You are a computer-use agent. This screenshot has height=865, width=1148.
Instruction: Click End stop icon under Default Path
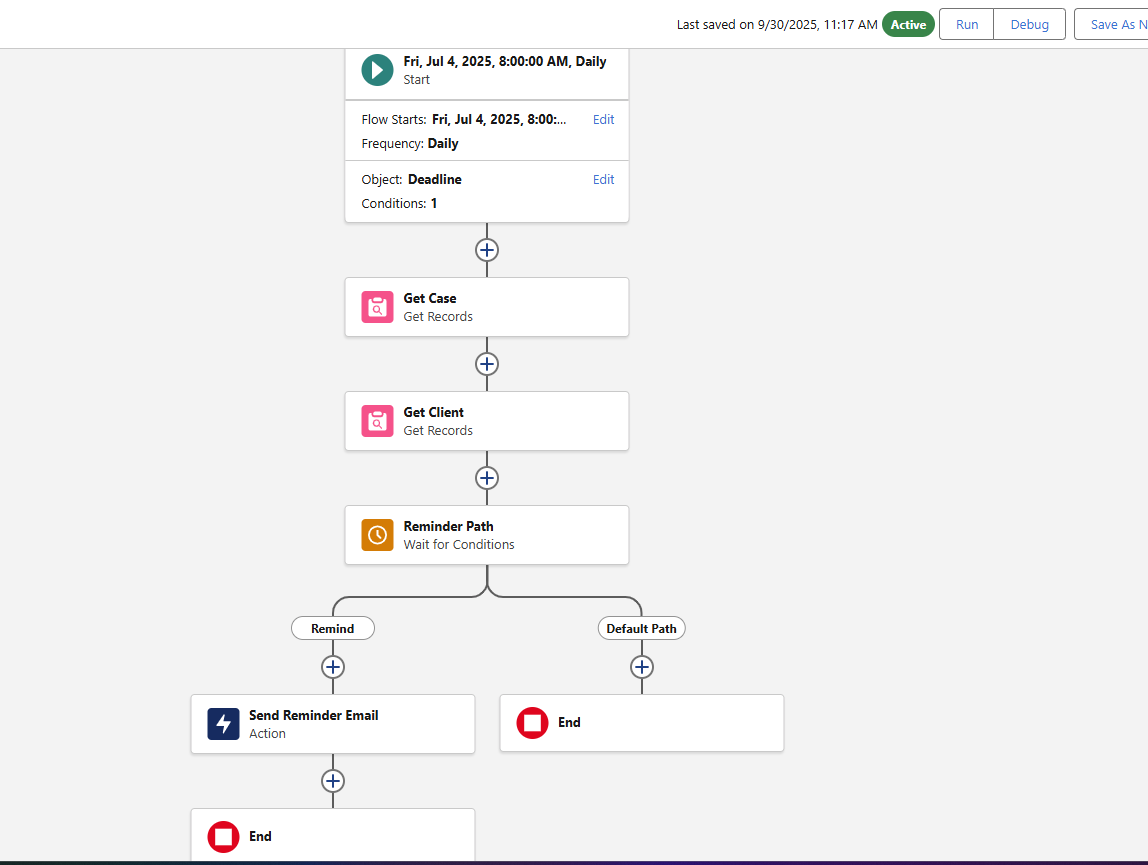[532, 723]
